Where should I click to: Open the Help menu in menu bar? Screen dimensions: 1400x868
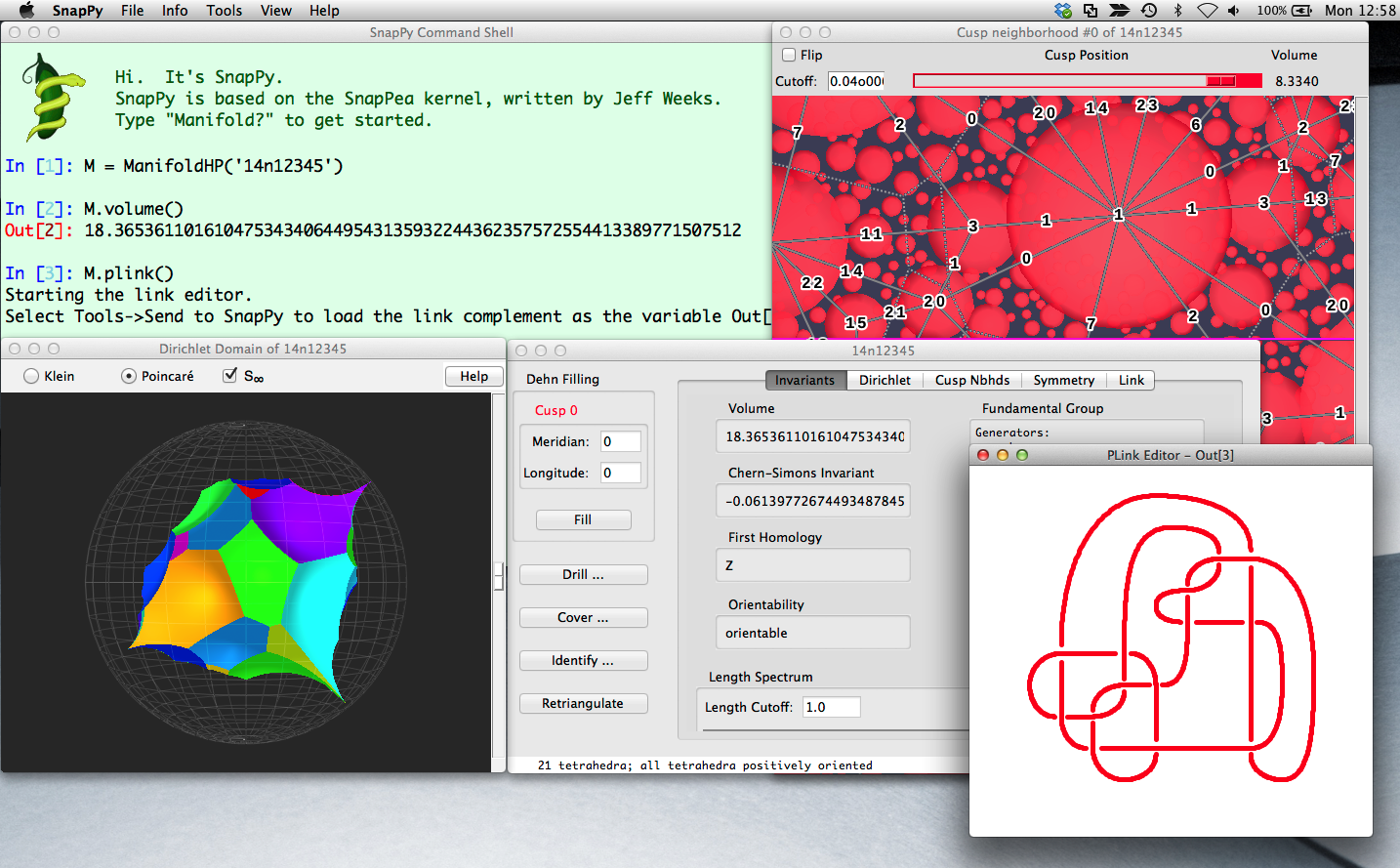tap(324, 10)
